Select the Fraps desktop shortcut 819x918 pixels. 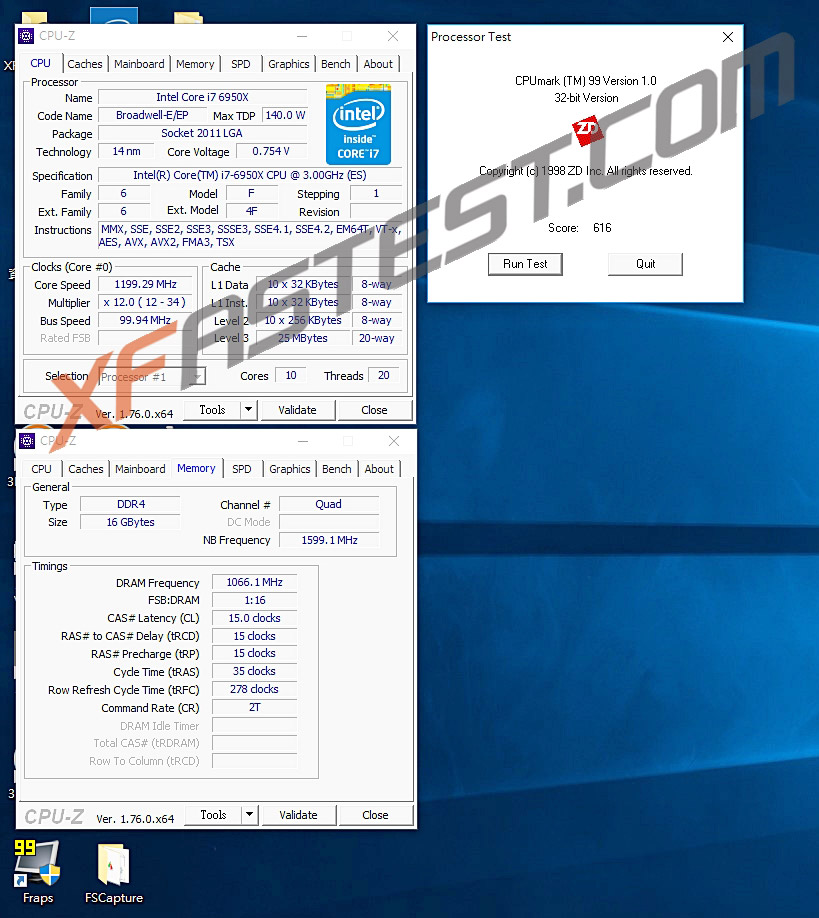pyautogui.click(x=37, y=872)
